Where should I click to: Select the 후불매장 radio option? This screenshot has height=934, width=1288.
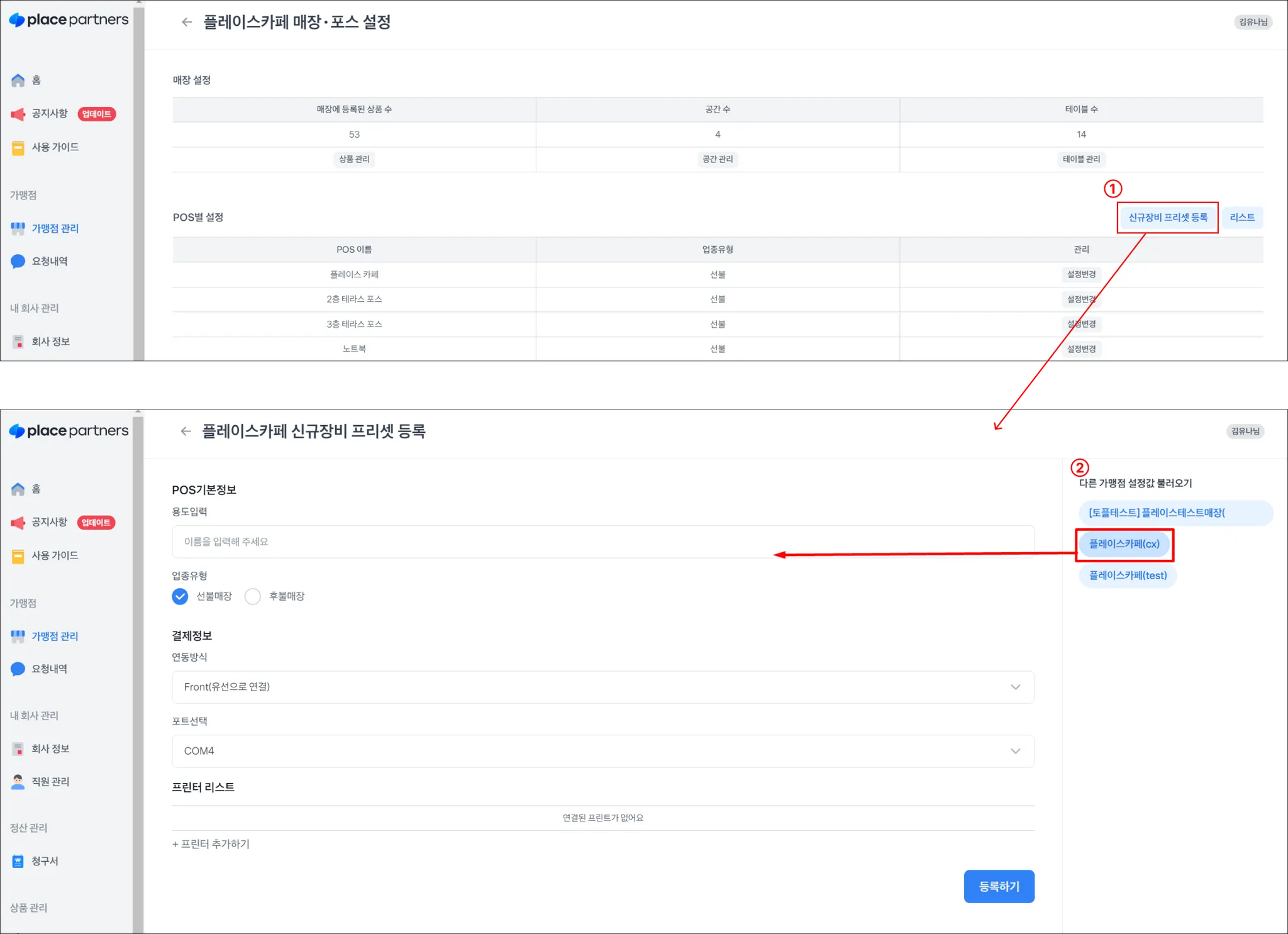[253, 596]
